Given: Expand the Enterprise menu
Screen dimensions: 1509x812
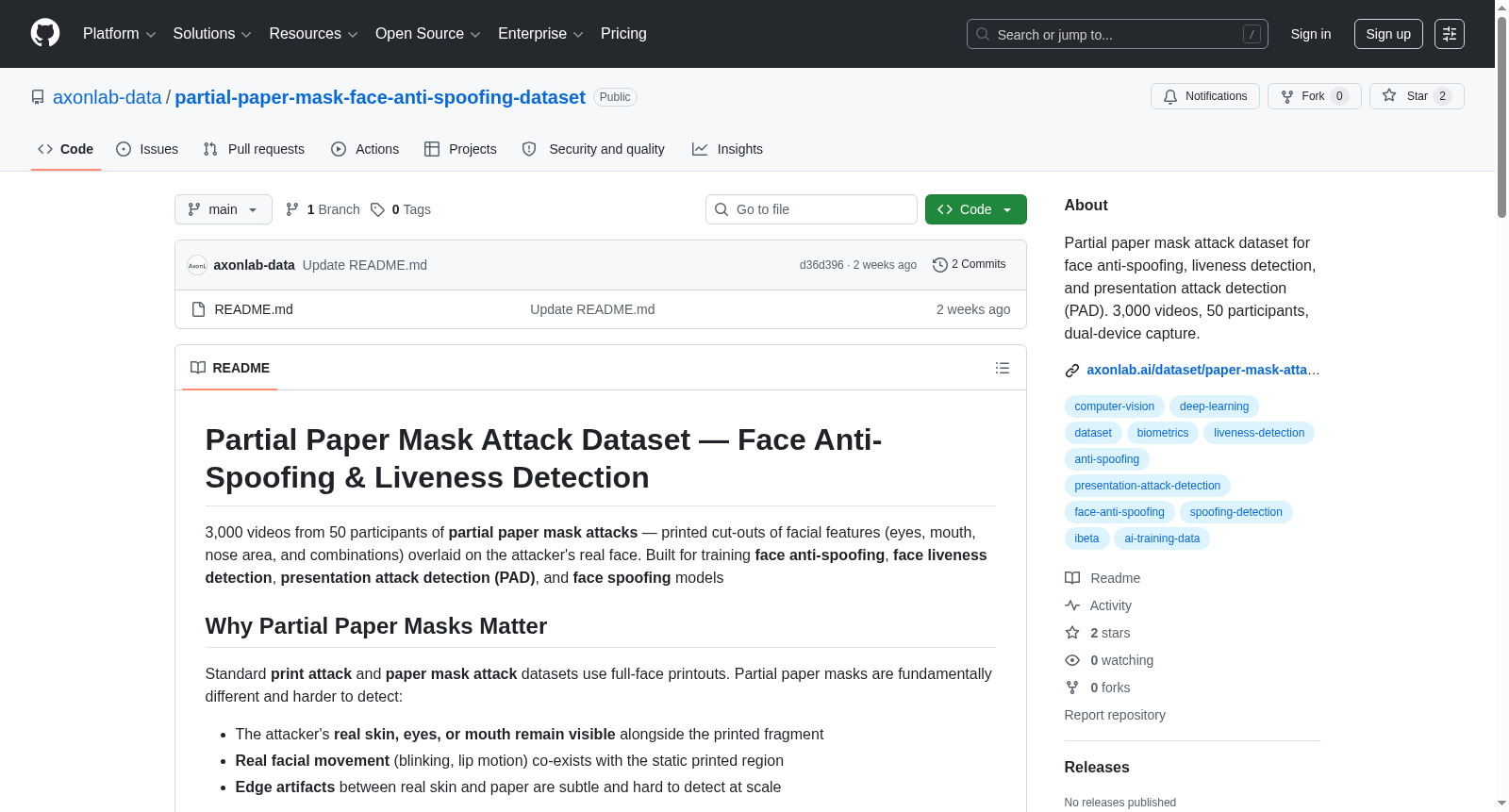Looking at the screenshot, I should [540, 34].
